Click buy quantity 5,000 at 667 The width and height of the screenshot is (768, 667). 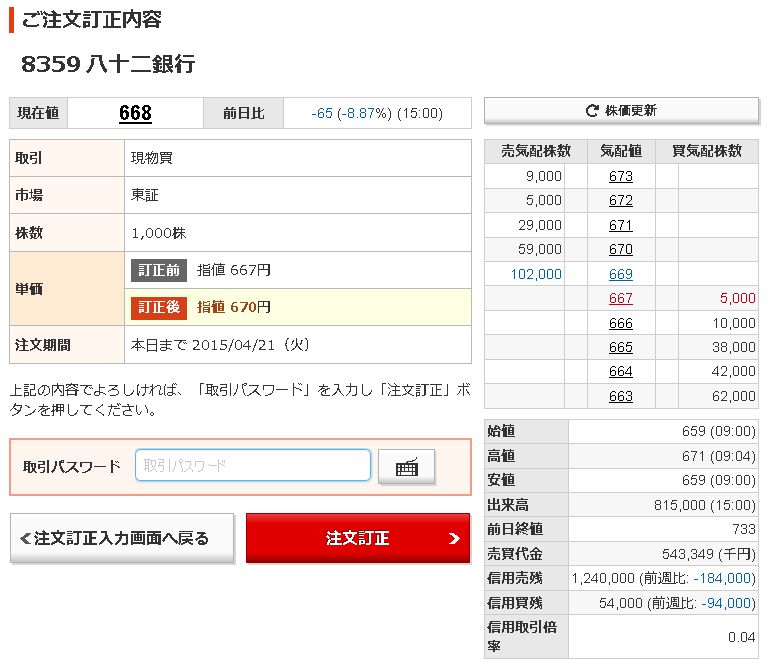point(738,298)
